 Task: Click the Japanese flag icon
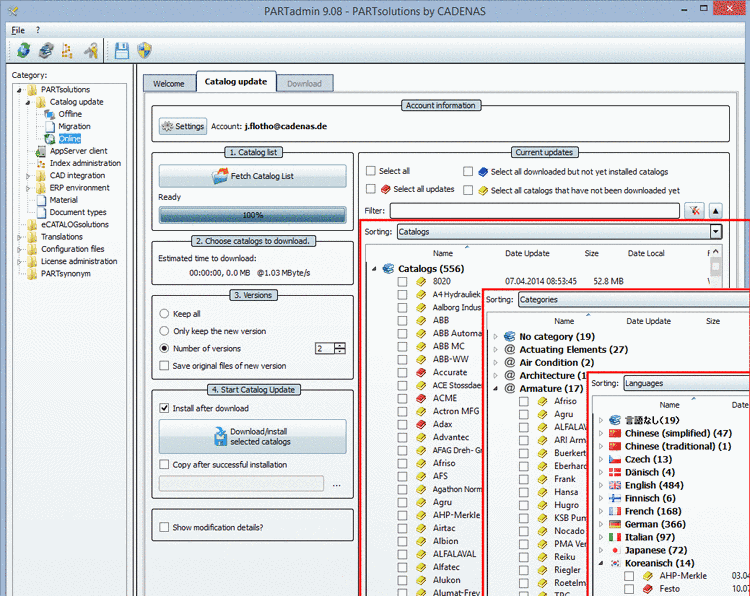[x=615, y=550]
